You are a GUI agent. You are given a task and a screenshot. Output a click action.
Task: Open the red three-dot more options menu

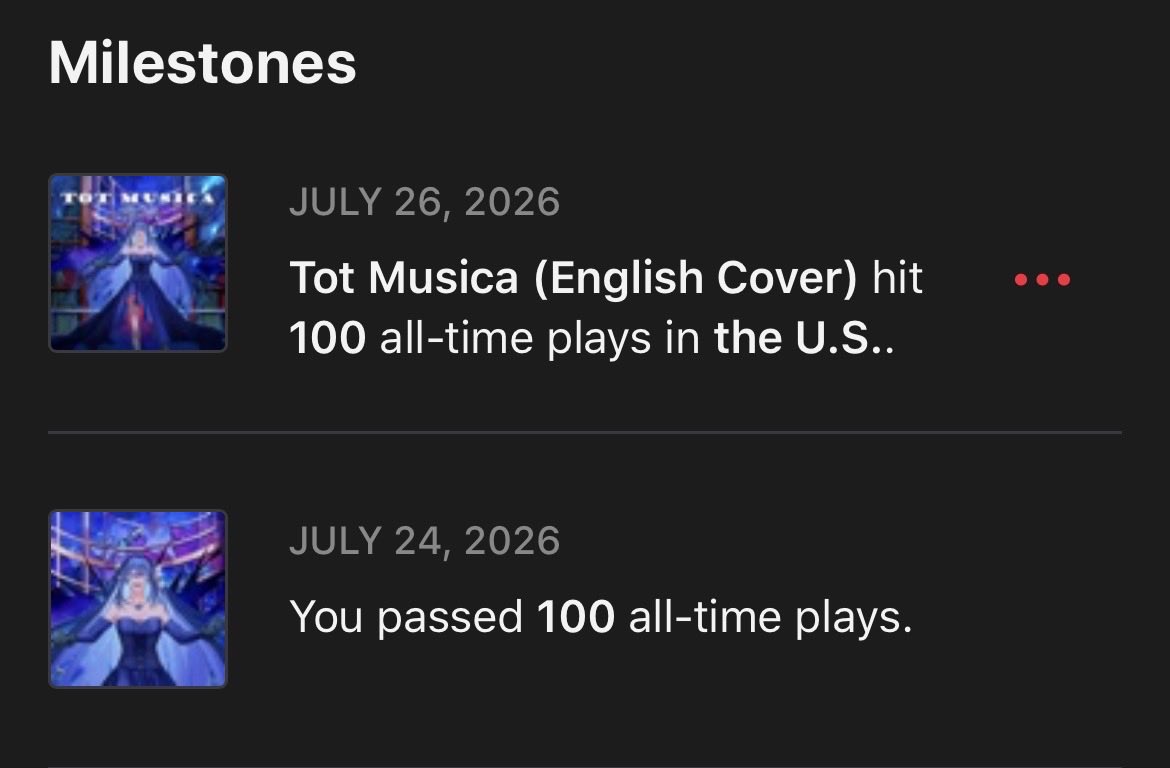click(x=1042, y=280)
